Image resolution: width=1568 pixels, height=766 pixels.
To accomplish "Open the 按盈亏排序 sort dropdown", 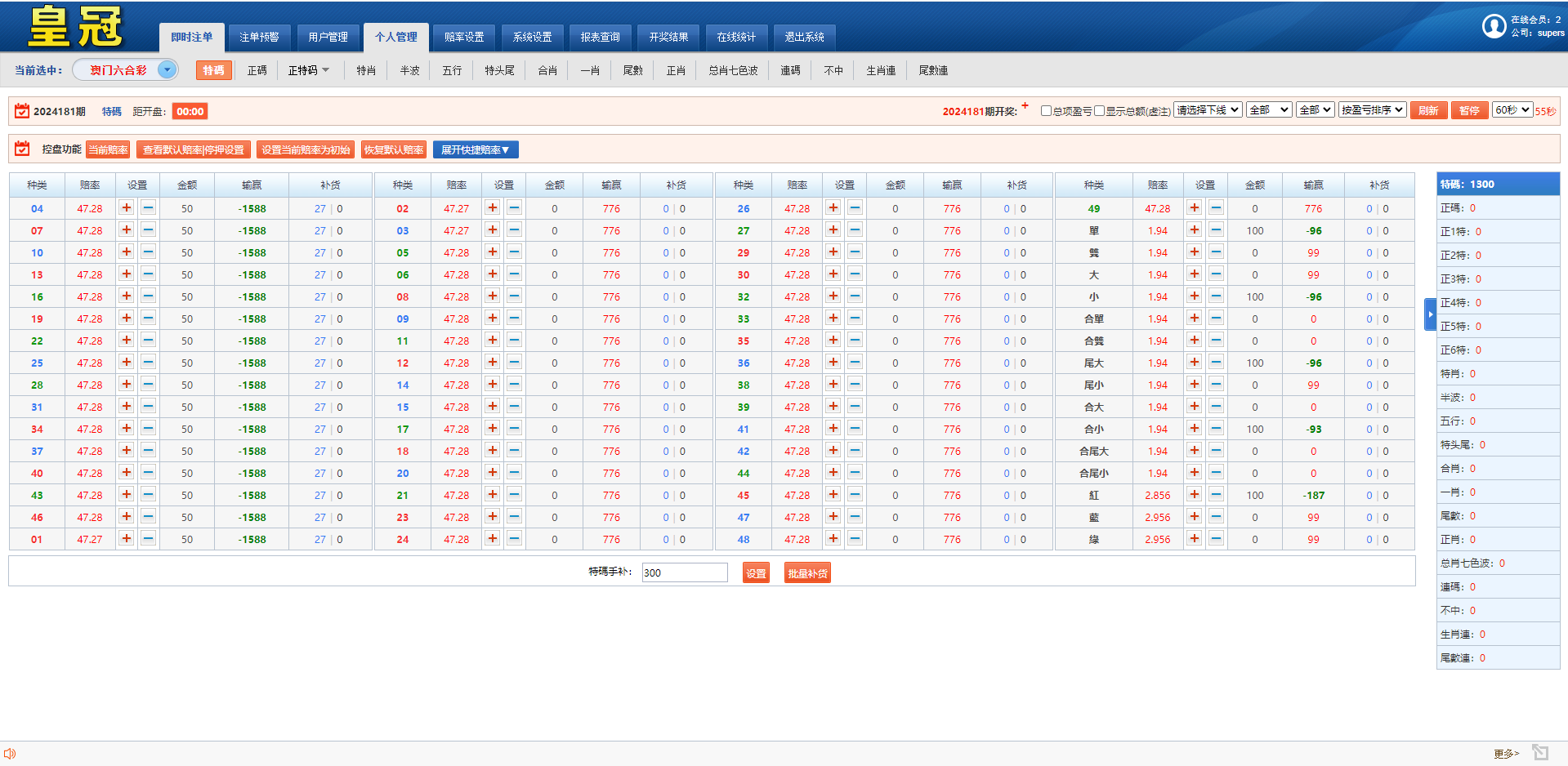I will [1372, 110].
